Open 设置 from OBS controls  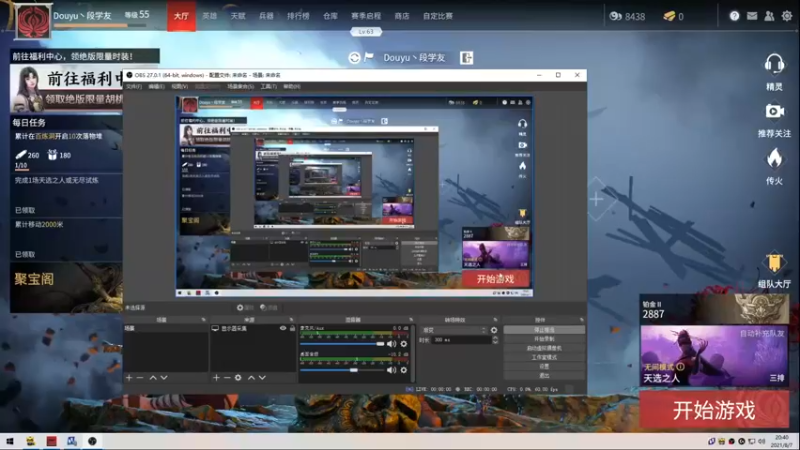[x=544, y=366]
